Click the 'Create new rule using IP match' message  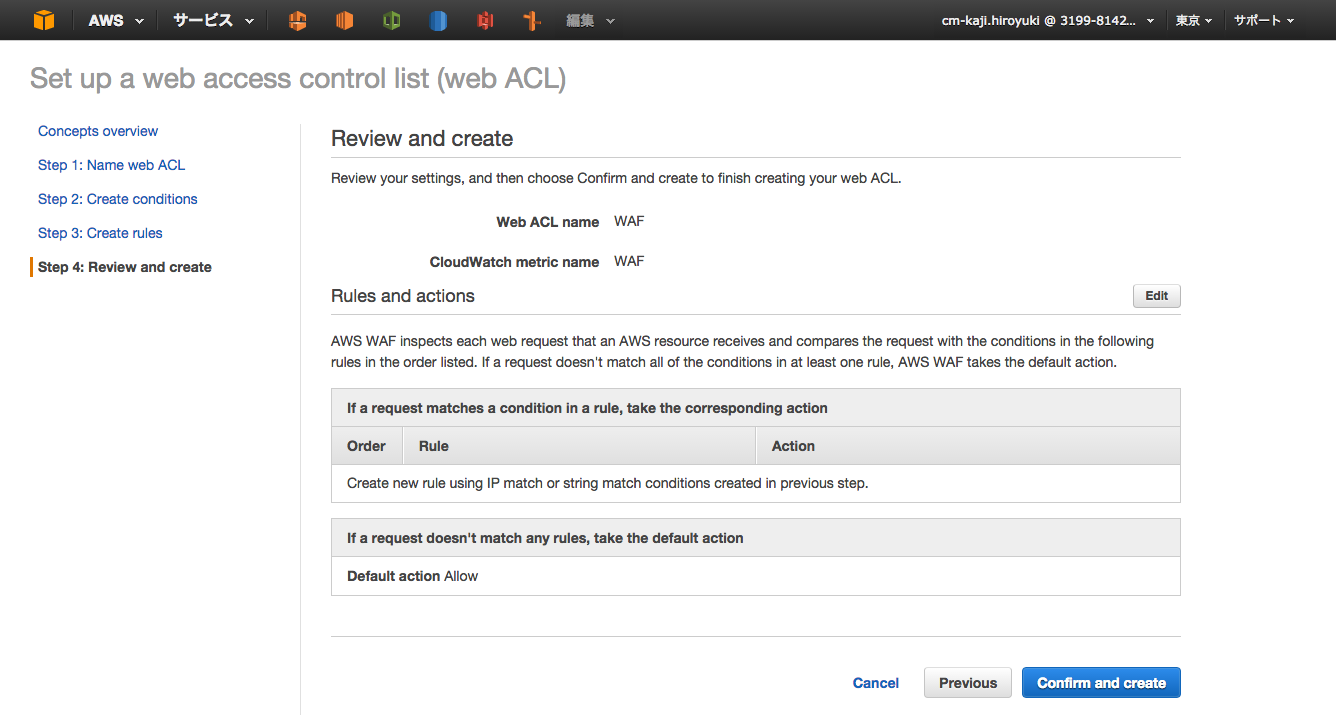click(x=607, y=483)
